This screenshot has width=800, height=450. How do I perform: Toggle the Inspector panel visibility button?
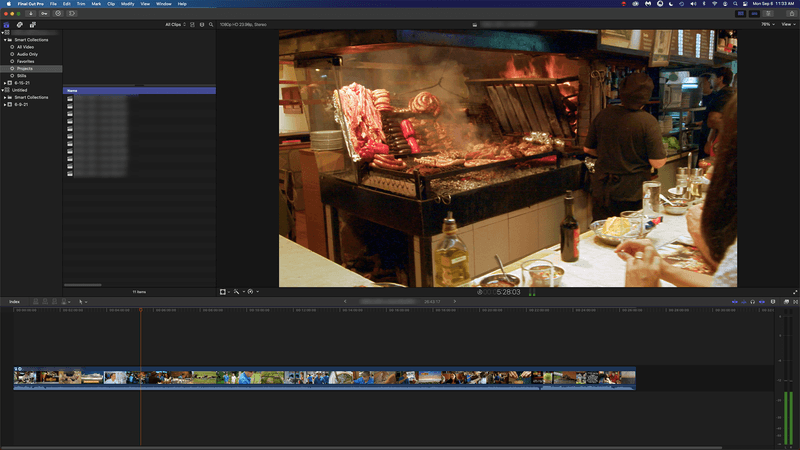pyautogui.click(x=768, y=14)
